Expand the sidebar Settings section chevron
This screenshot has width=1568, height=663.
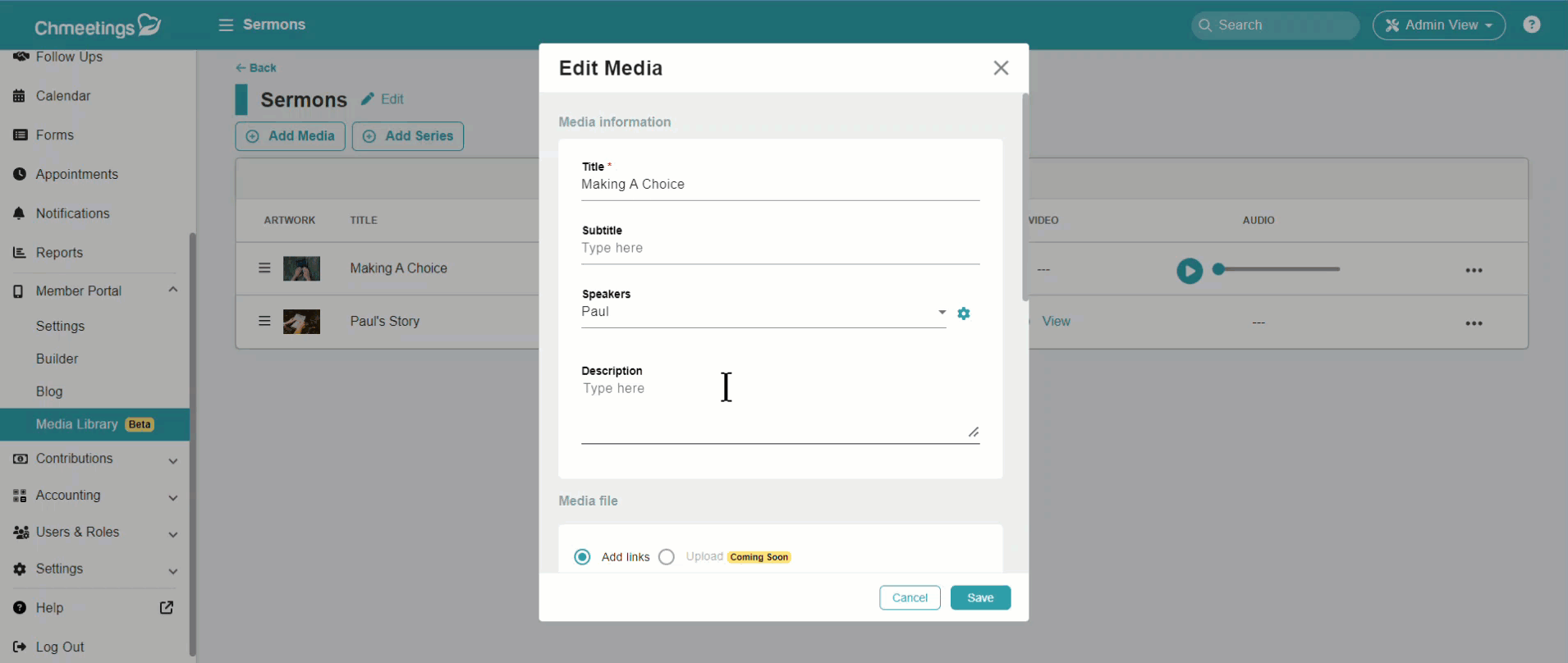click(173, 572)
